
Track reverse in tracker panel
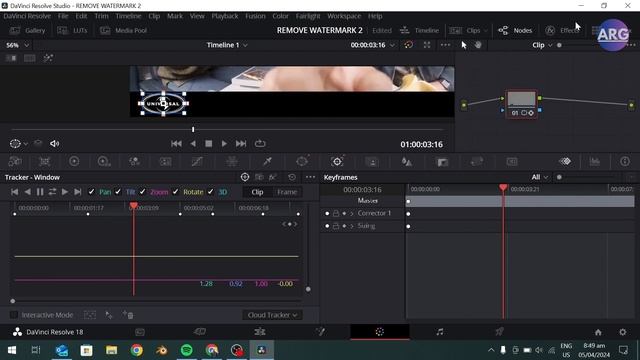(x=27, y=192)
